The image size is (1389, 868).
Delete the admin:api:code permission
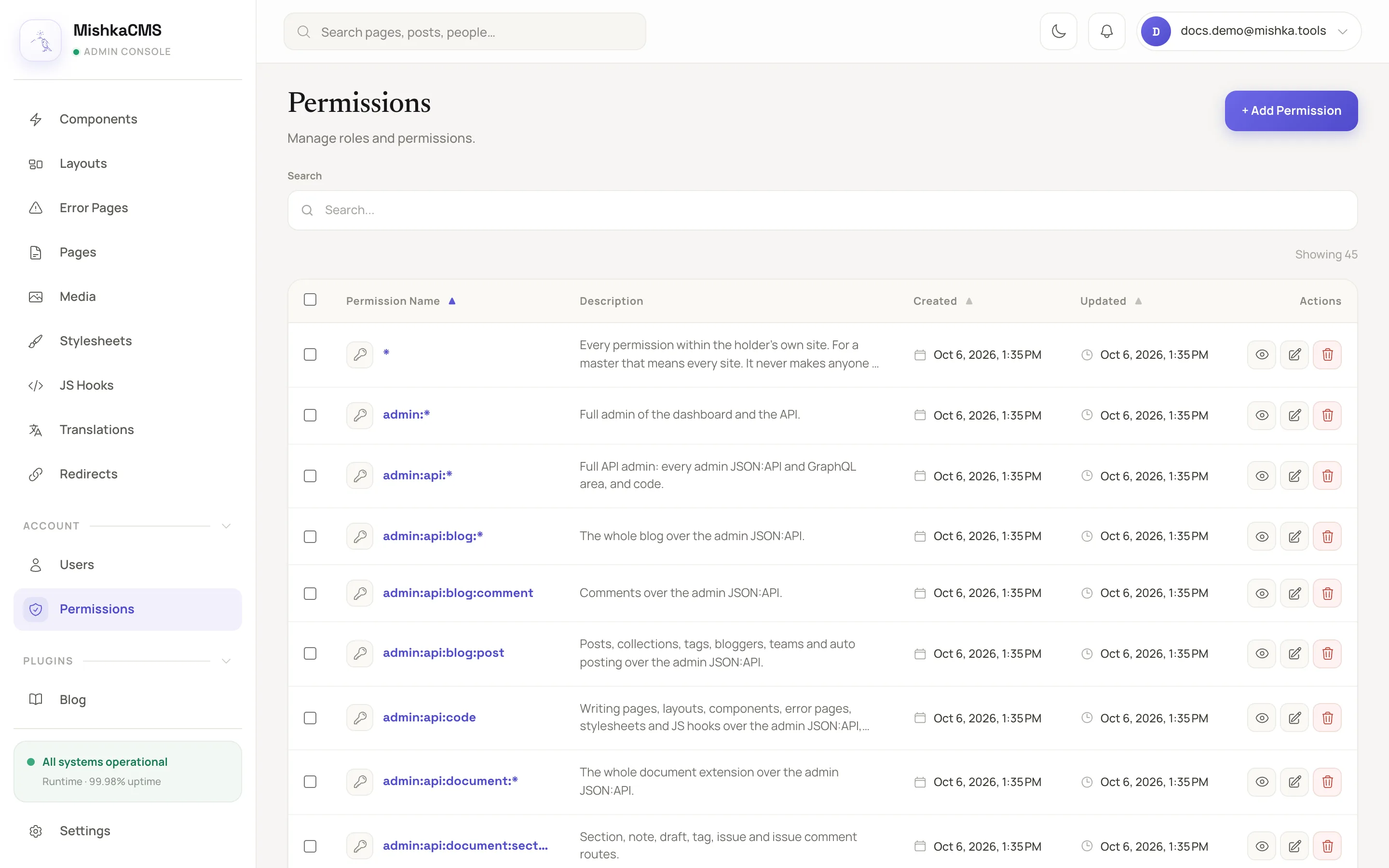(x=1327, y=718)
